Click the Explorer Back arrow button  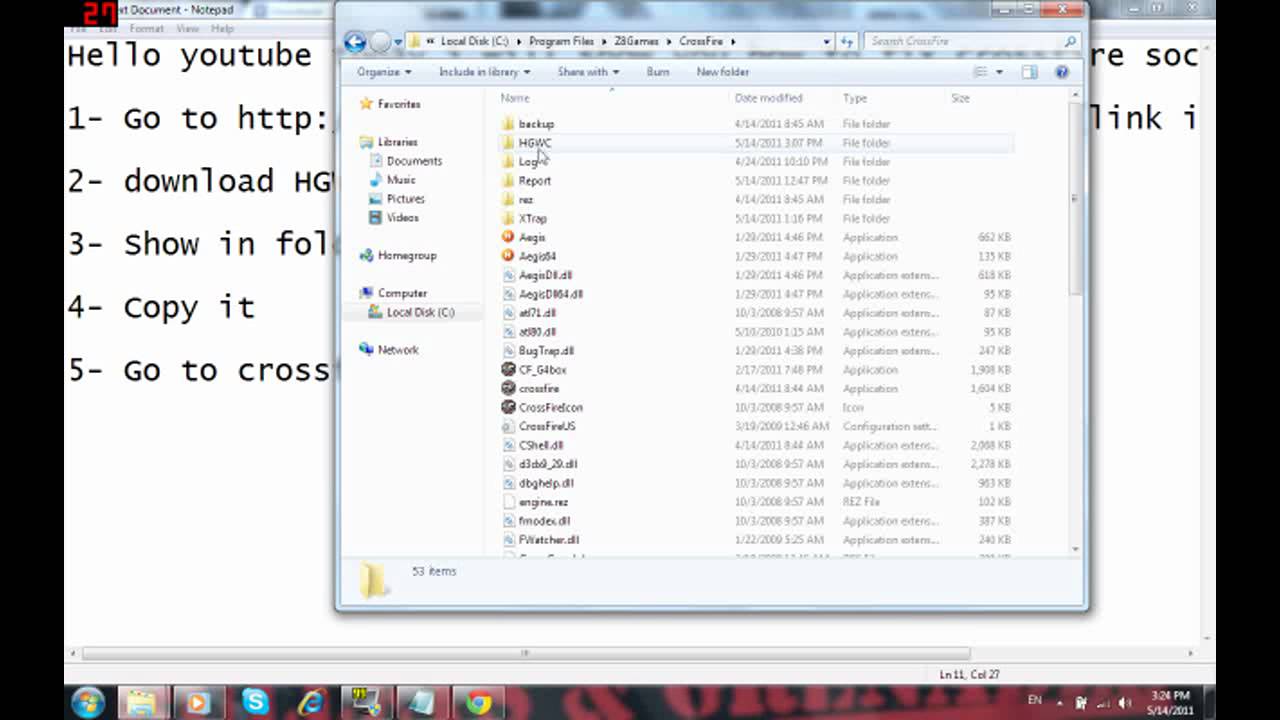click(354, 42)
